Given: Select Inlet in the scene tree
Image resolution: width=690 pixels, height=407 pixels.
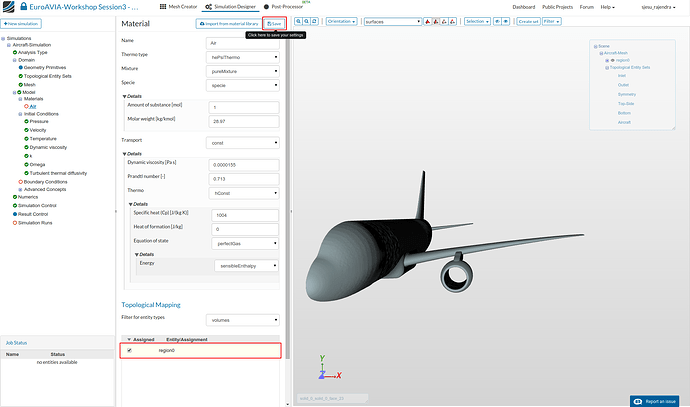Looking at the screenshot, I should [x=621, y=76].
